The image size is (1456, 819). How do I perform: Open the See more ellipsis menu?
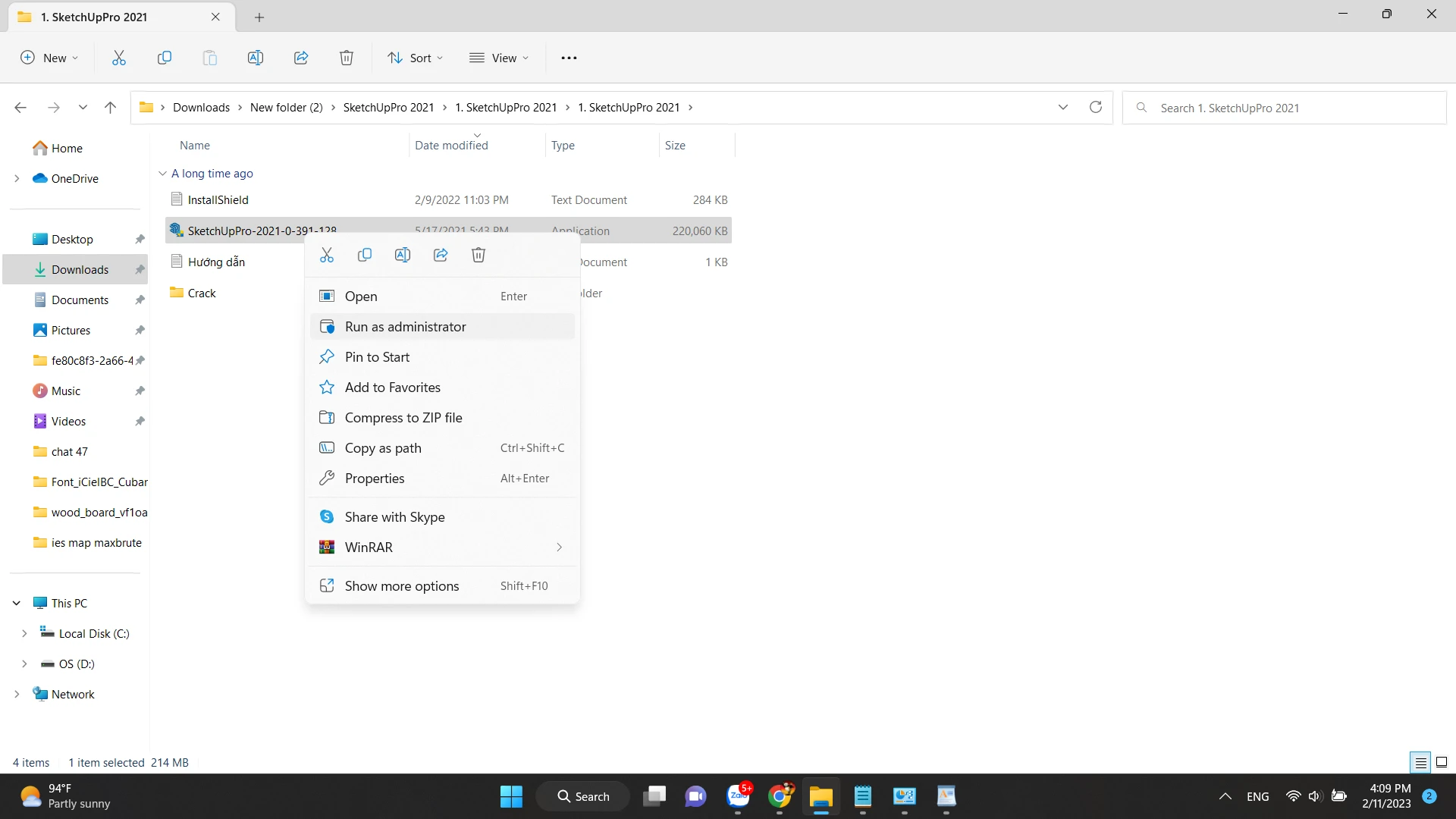click(569, 58)
